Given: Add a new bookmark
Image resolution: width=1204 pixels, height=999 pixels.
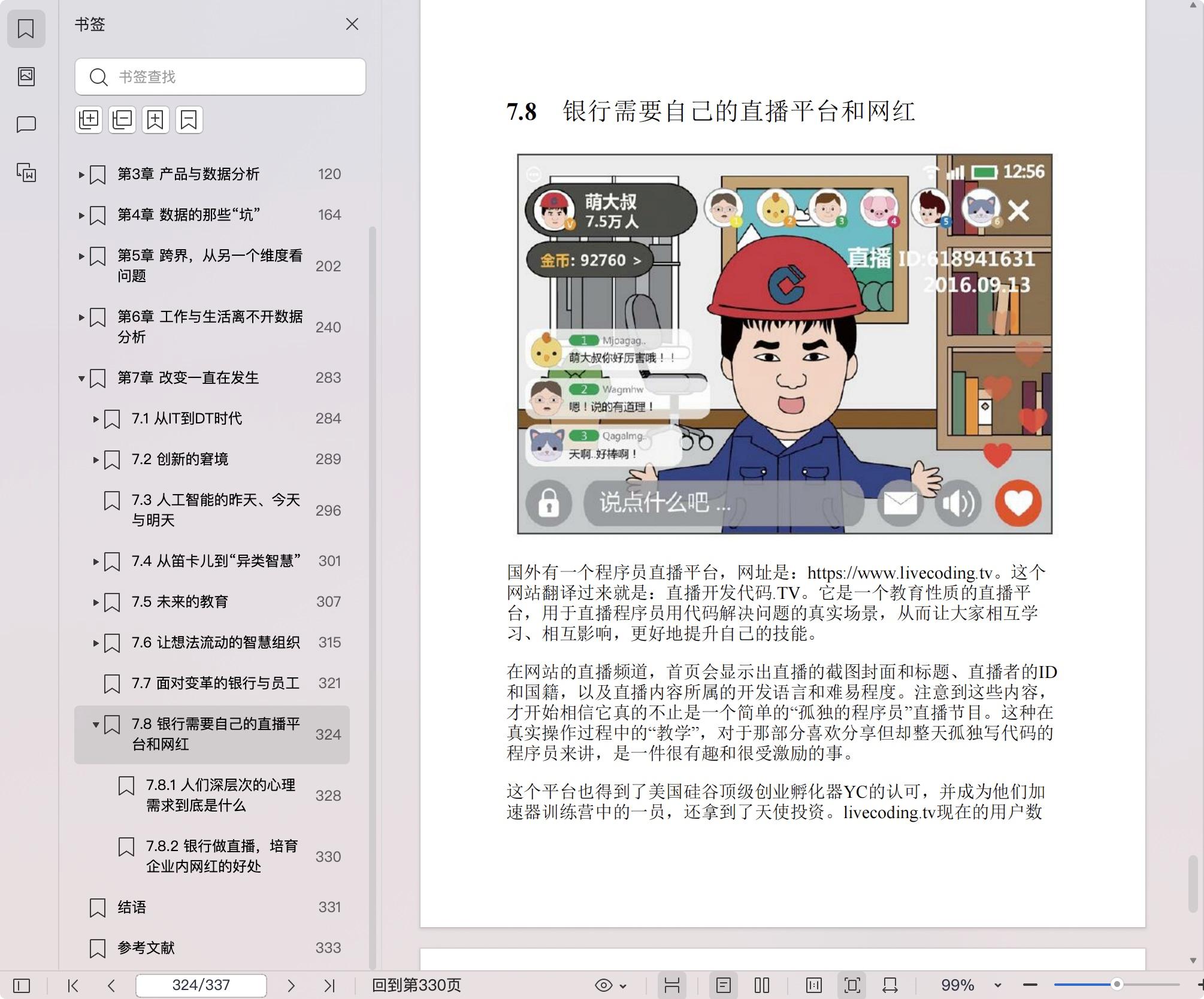Looking at the screenshot, I should pos(156,120).
